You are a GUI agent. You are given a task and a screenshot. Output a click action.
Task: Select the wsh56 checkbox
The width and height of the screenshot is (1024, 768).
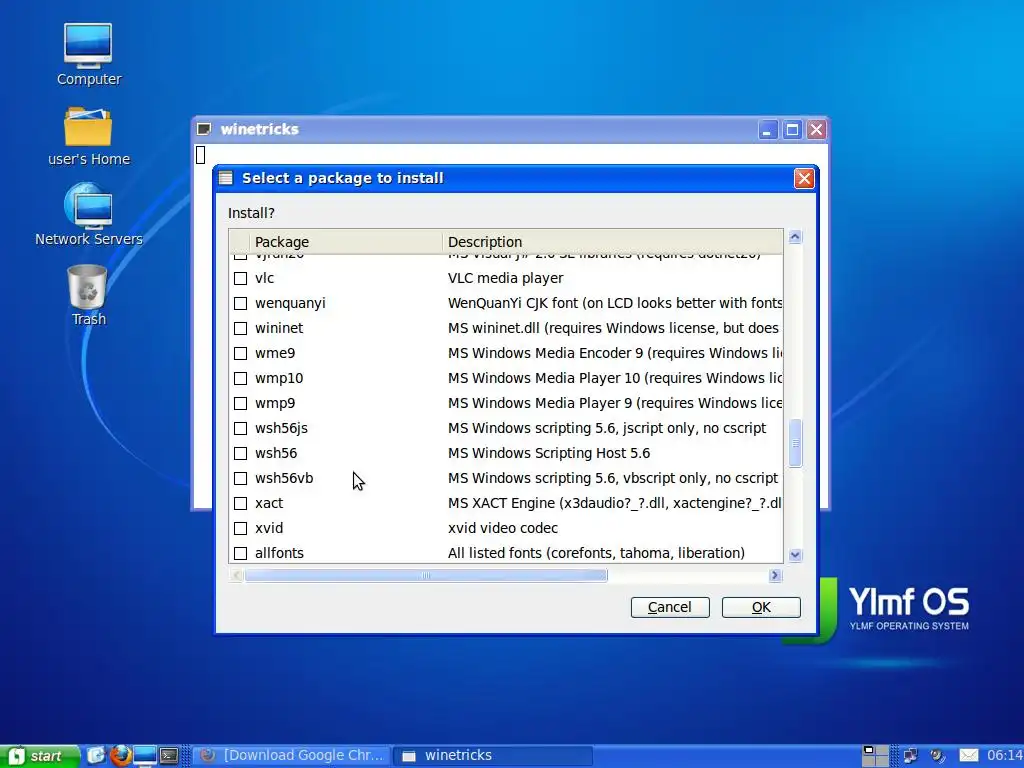240,453
